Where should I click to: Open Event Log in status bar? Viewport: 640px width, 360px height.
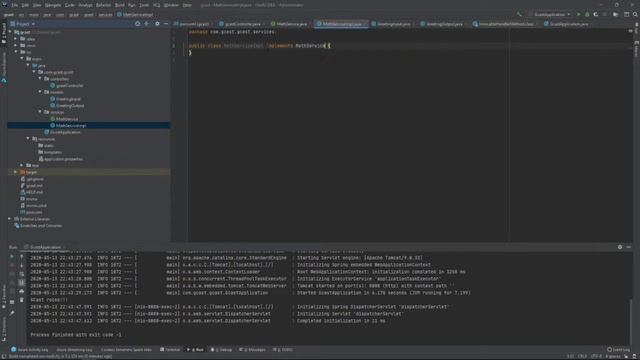(x=618, y=350)
